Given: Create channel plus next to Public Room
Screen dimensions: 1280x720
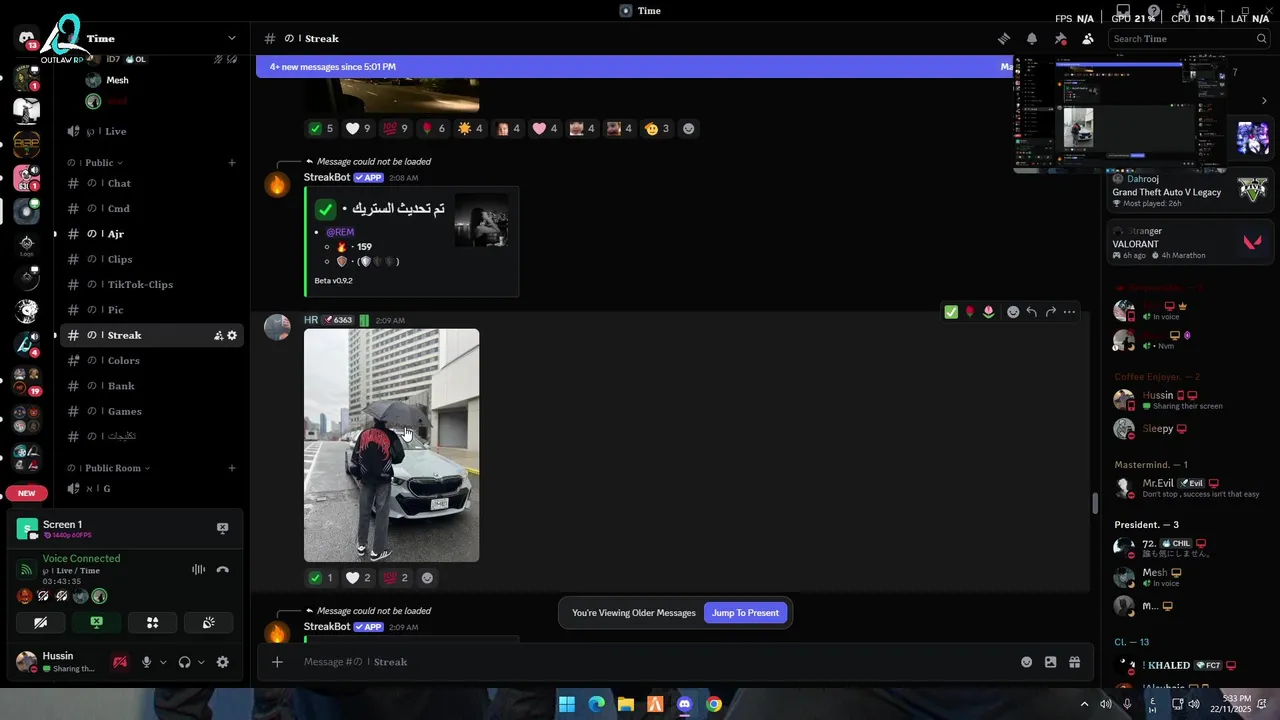Looking at the screenshot, I should [232, 468].
